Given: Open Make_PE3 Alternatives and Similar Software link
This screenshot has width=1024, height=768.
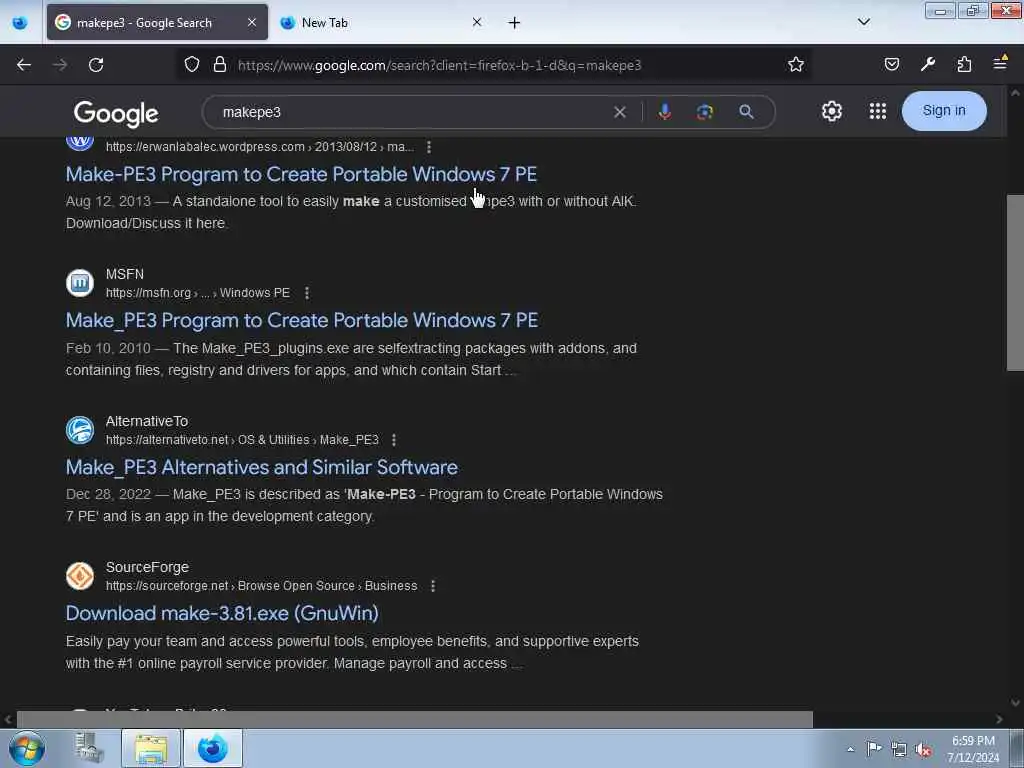Looking at the screenshot, I should coord(262,468).
